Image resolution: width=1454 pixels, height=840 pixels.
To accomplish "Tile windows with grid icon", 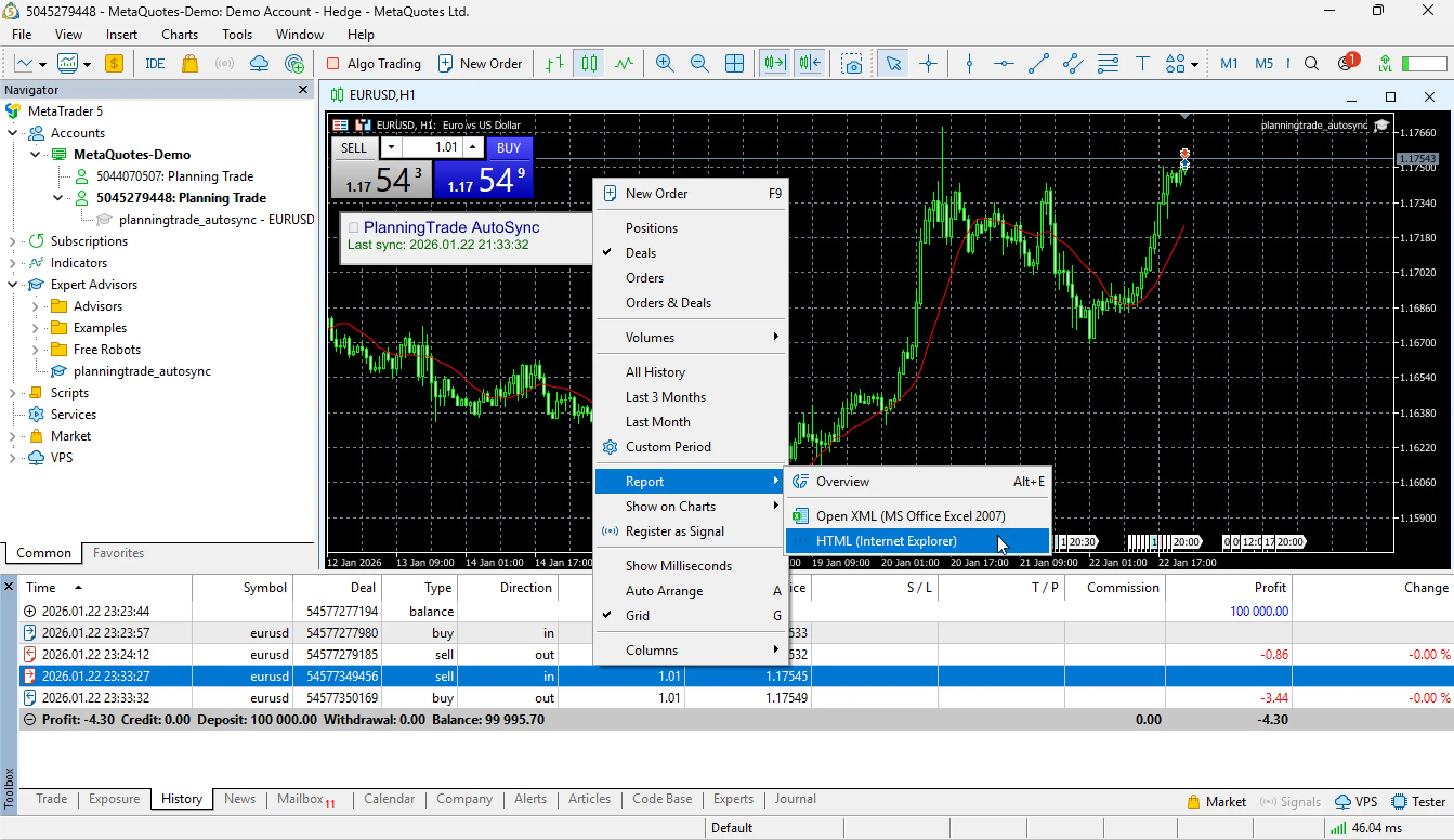I will coord(734,63).
